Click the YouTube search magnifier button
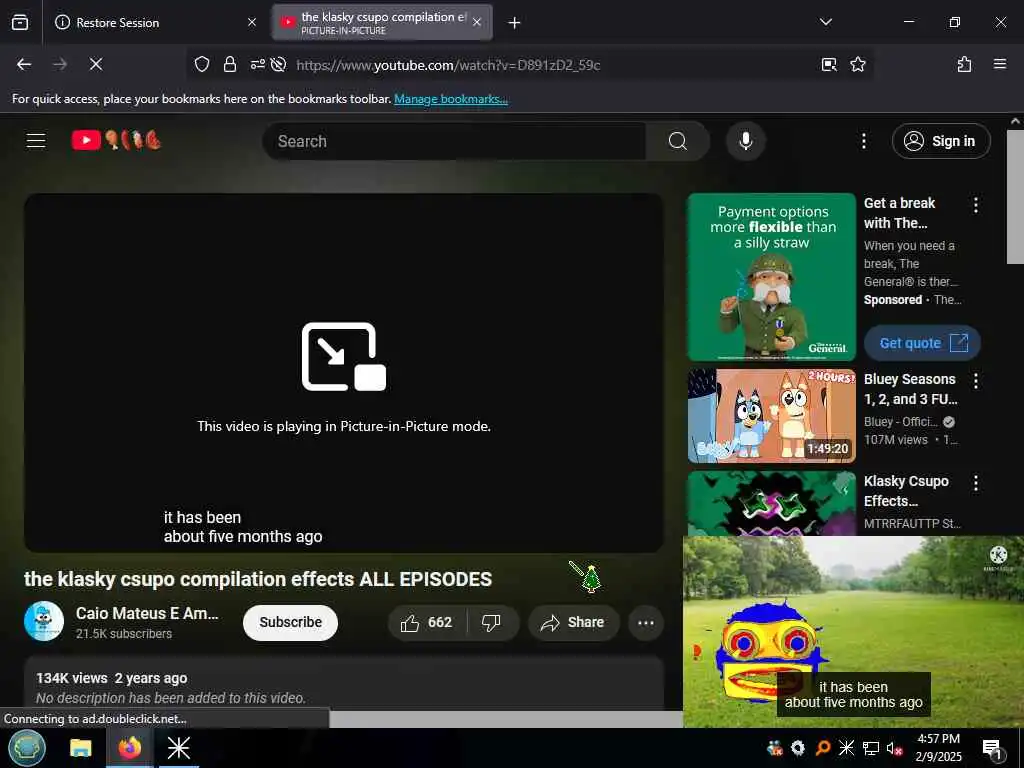 [677, 141]
